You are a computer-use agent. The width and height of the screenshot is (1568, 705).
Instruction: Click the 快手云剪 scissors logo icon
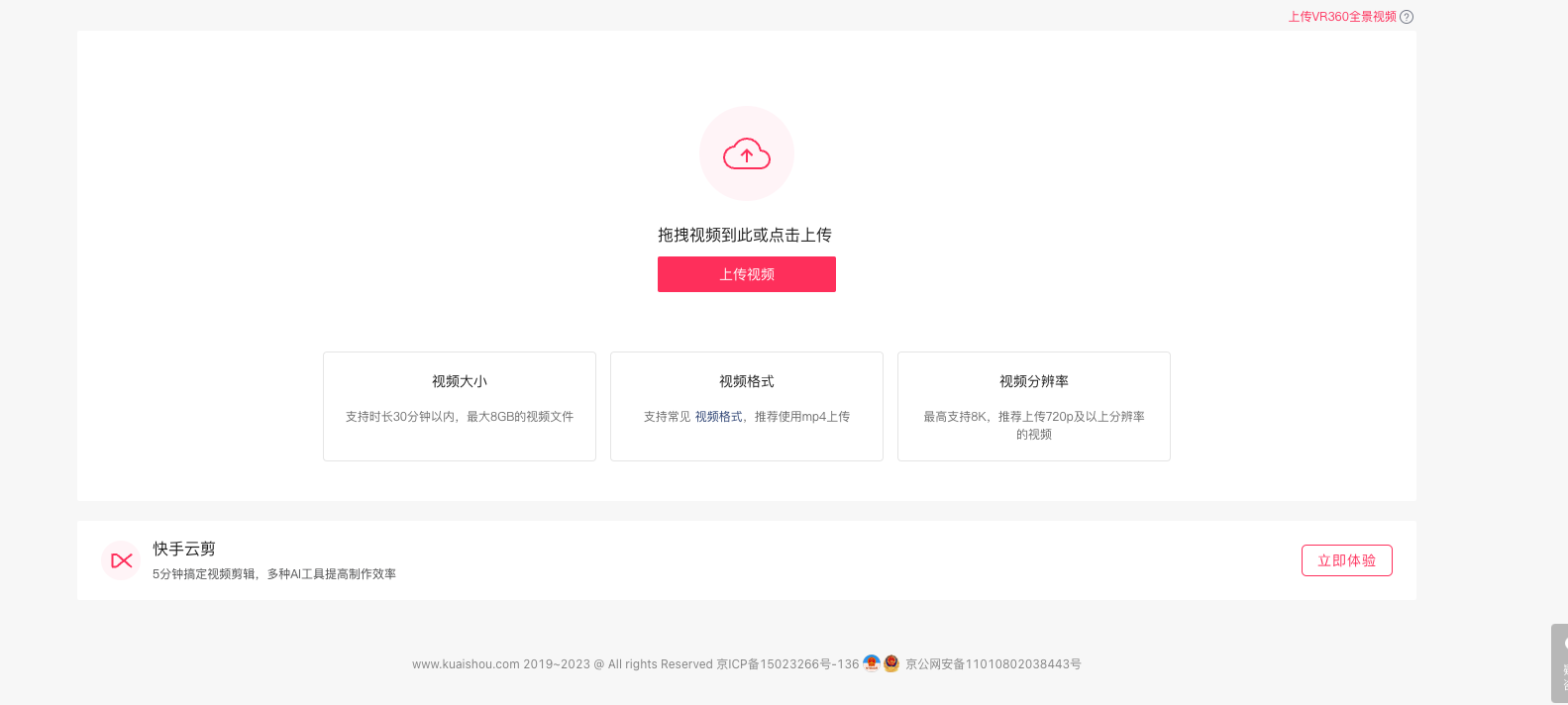pos(121,560)
